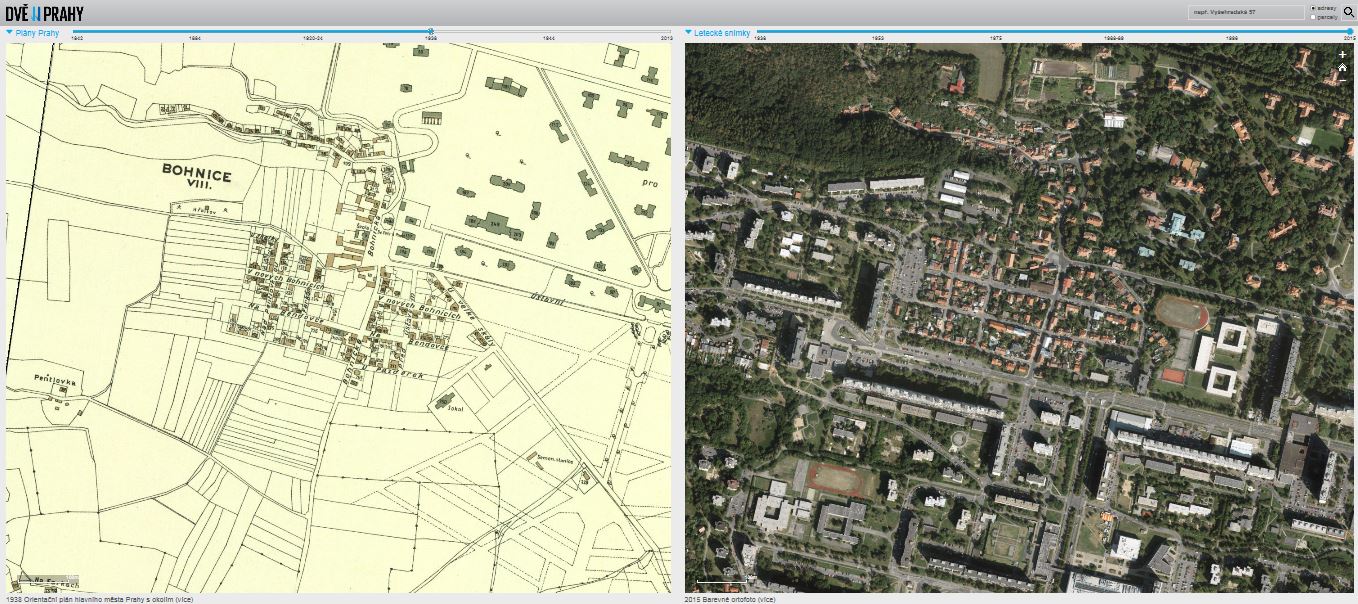Viewport: 1358px width, 604px height.
Task: Click the aerial timeline slider handle at 2015
Action: pyautogui.click(x=1350, y=31)
